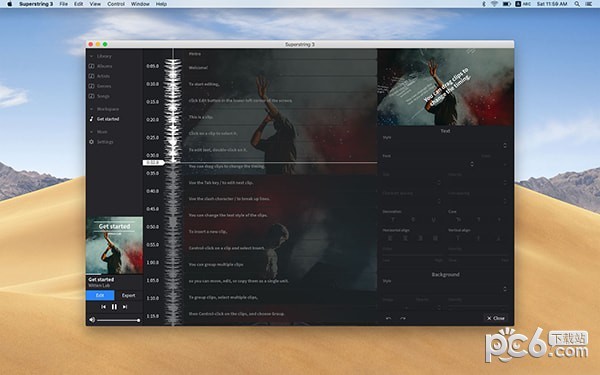Mute audio via speaker icon
Viewport: 600px width, 375px height.
pos(92,320)
